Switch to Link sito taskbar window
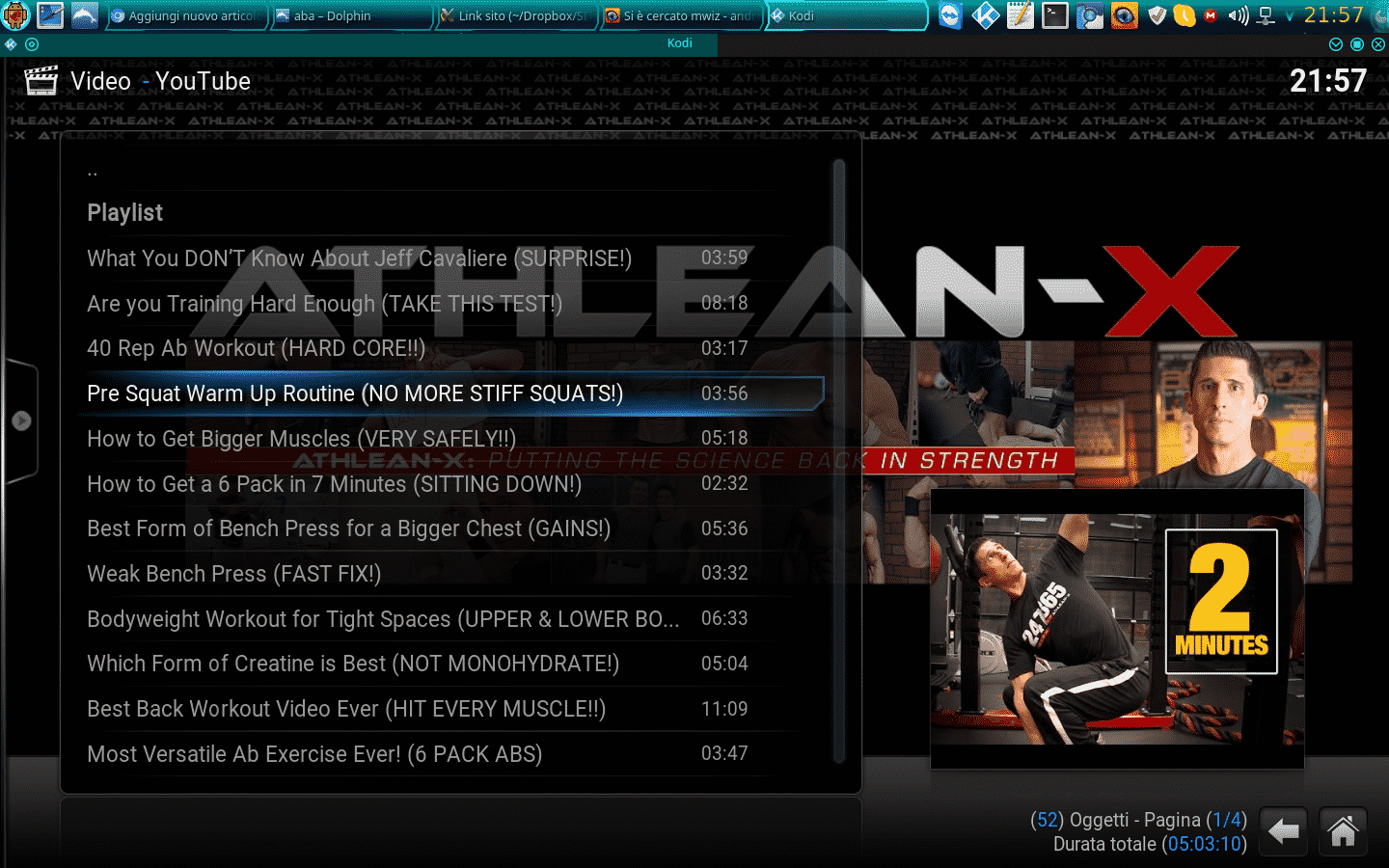The image size is (1389, 868). tap(516, 15)
